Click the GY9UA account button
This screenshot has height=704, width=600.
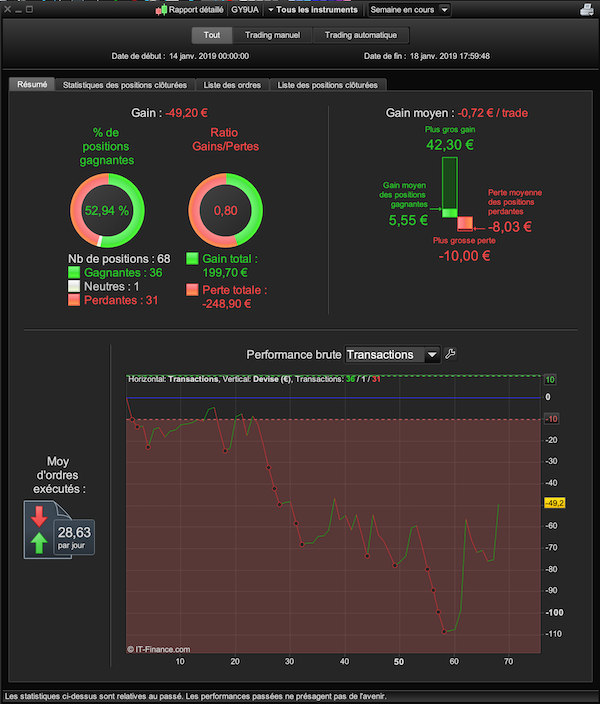(x=245, y=10)
